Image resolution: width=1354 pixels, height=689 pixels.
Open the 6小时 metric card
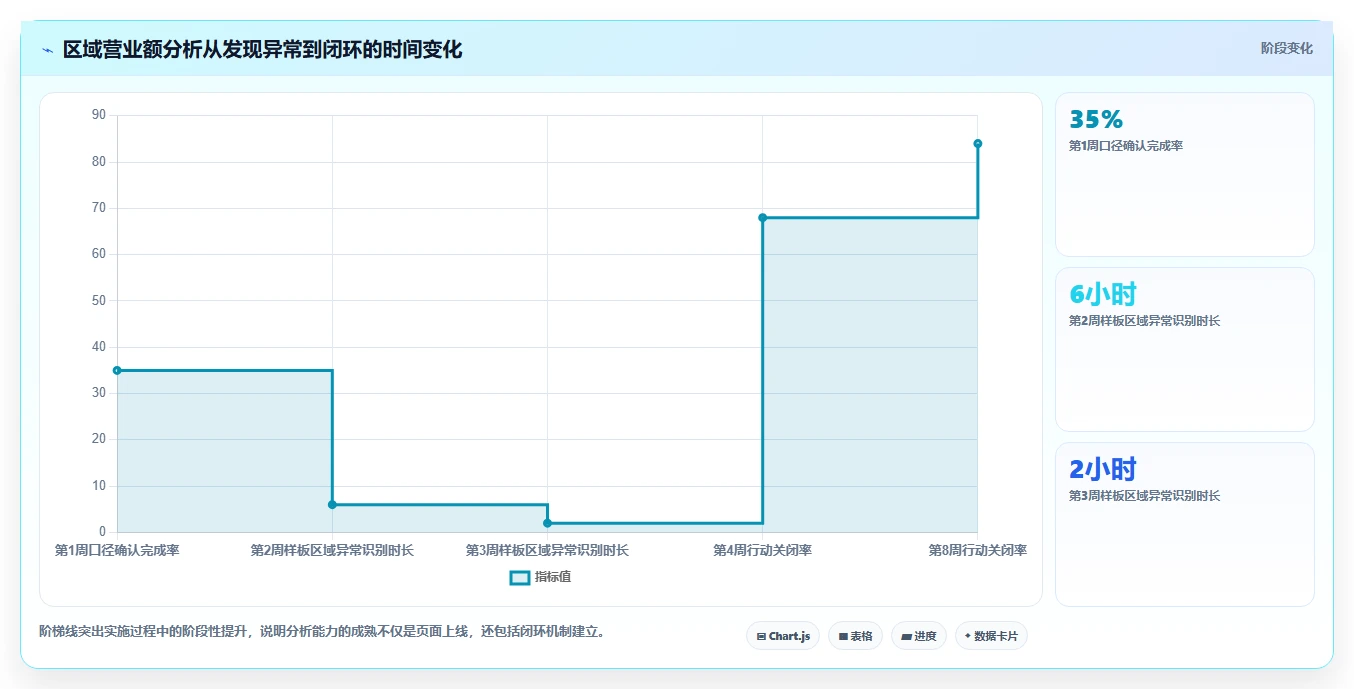[1185, 349]
